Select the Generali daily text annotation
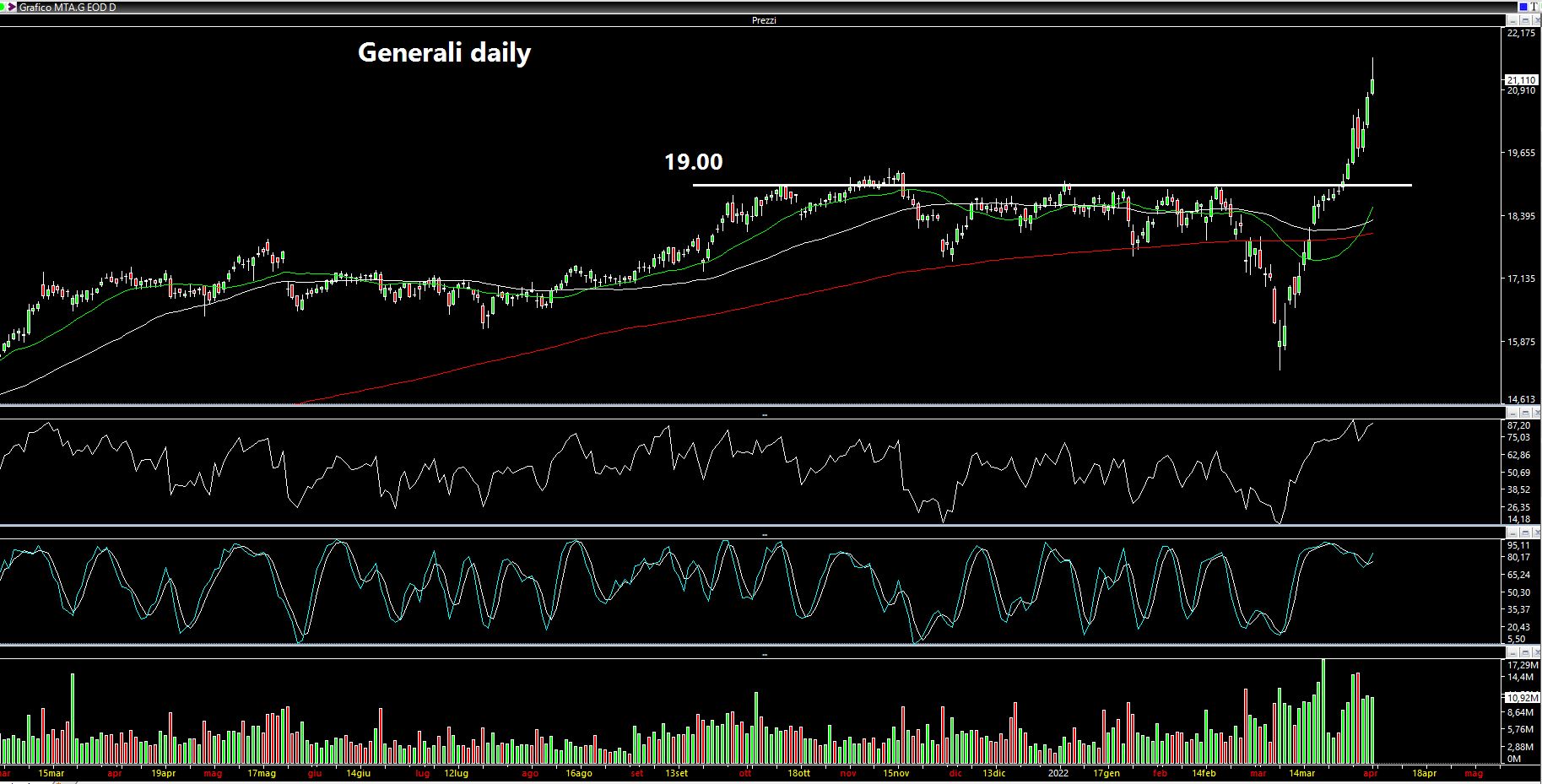Screen dimensions: 1542x784 444,53
